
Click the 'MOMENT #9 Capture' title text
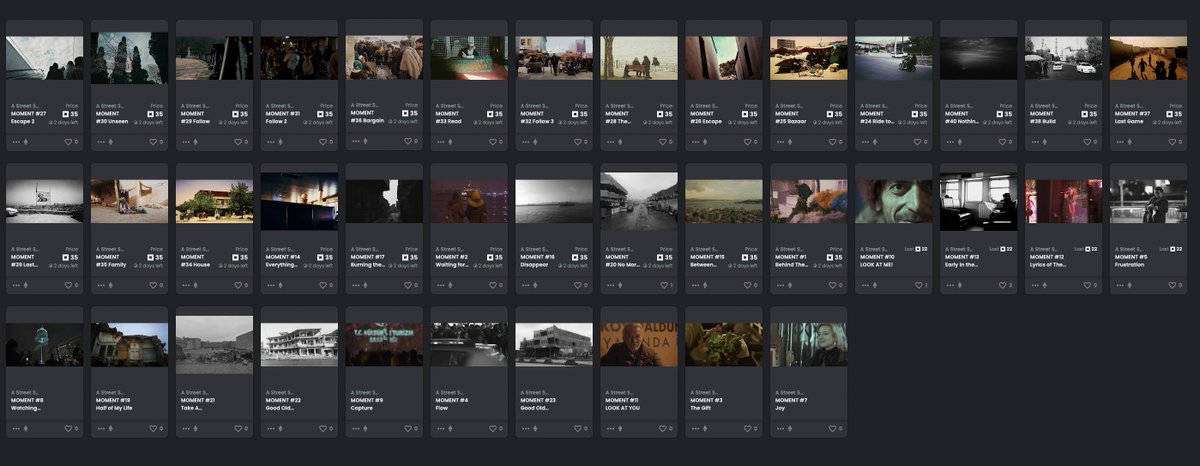[368, 404]
